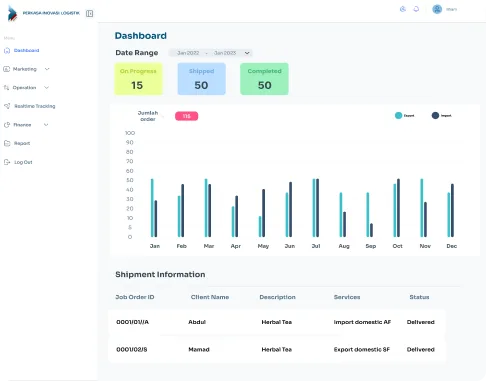This screenshot has width=486, height=381.
Task: Click Delivered status in Mamad's row
Action: pos(421,349)
